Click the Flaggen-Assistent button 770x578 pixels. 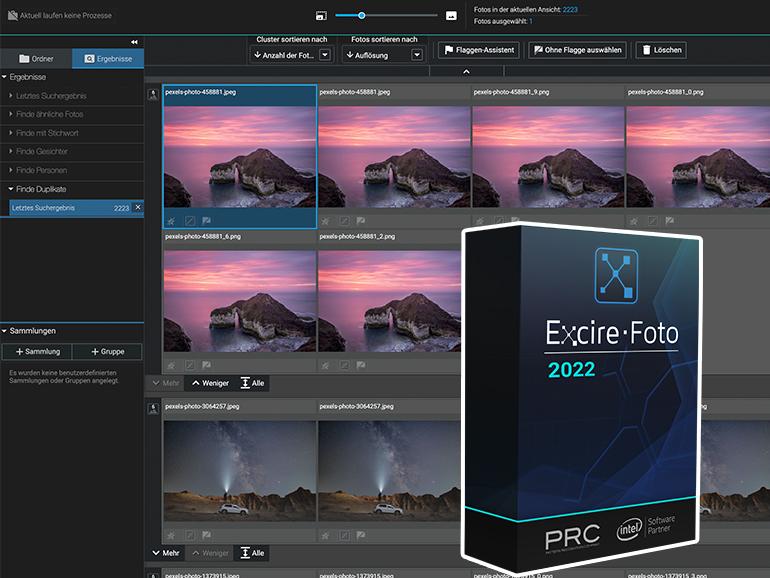478,50
